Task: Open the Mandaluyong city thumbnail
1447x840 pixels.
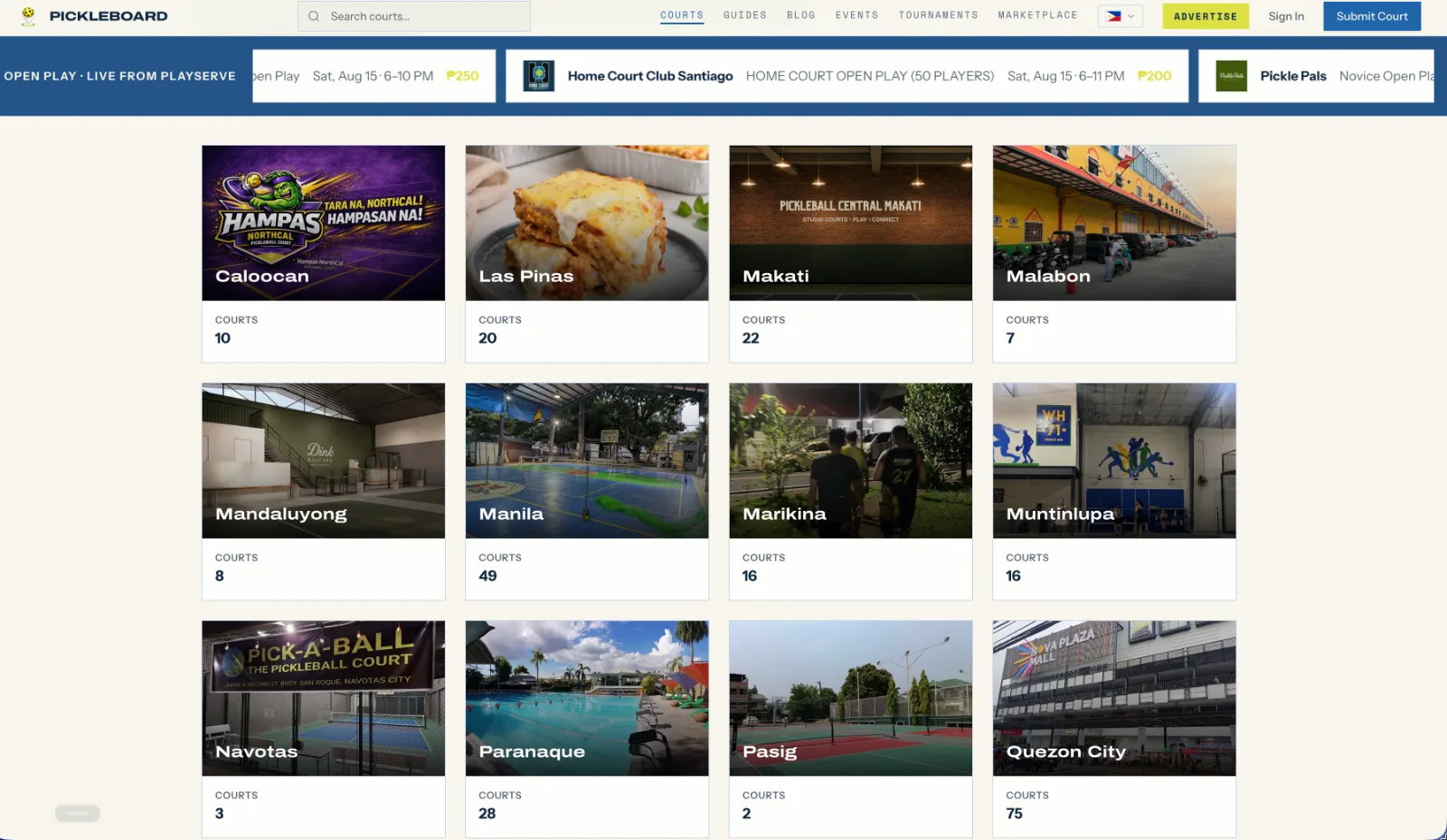Action: coord(324,461)
